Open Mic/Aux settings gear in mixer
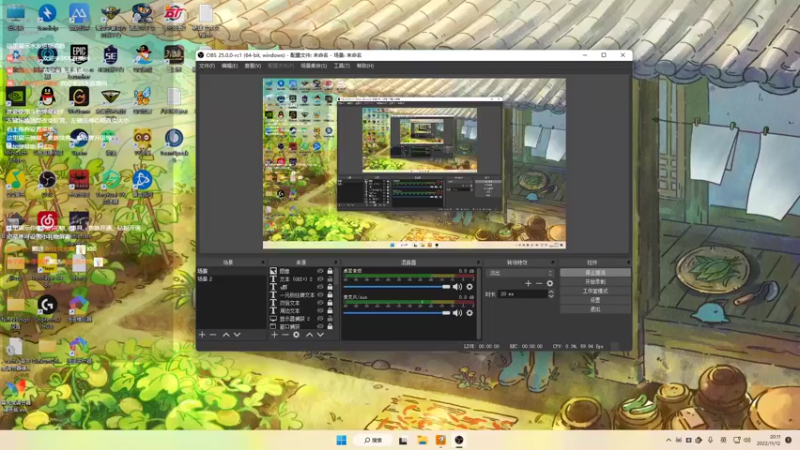The image size is (800, 450). point(469,313)
